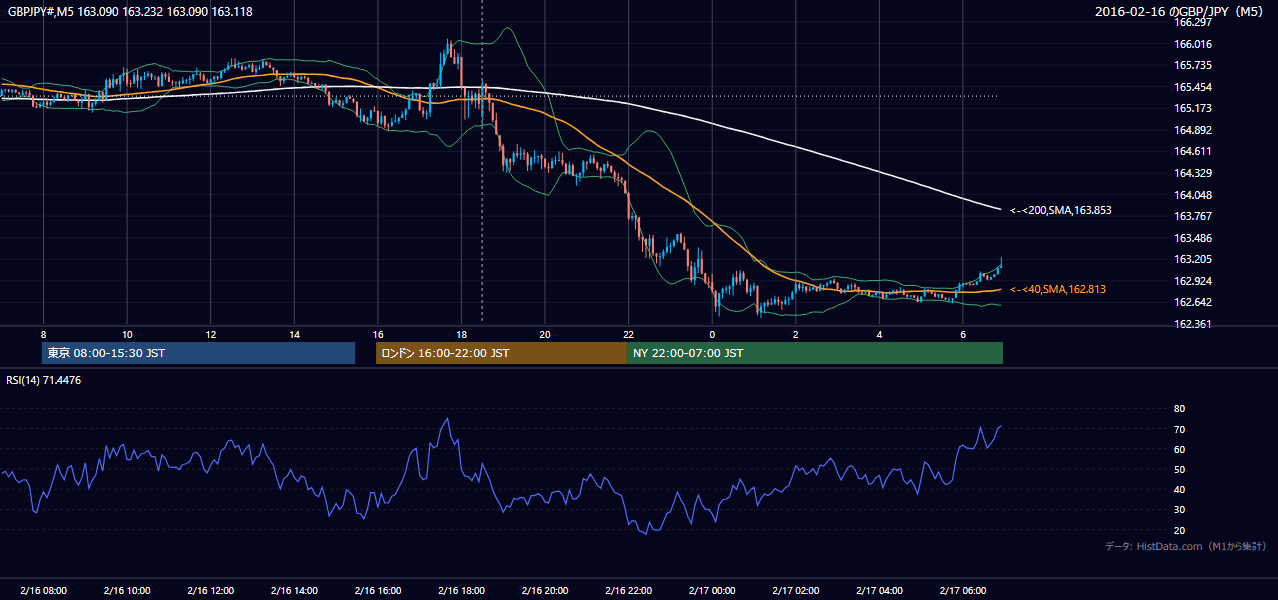This screenshot has height=600, width=1278.
Task: Click price axis value 164.611
Action: [x=1193, y=151]
